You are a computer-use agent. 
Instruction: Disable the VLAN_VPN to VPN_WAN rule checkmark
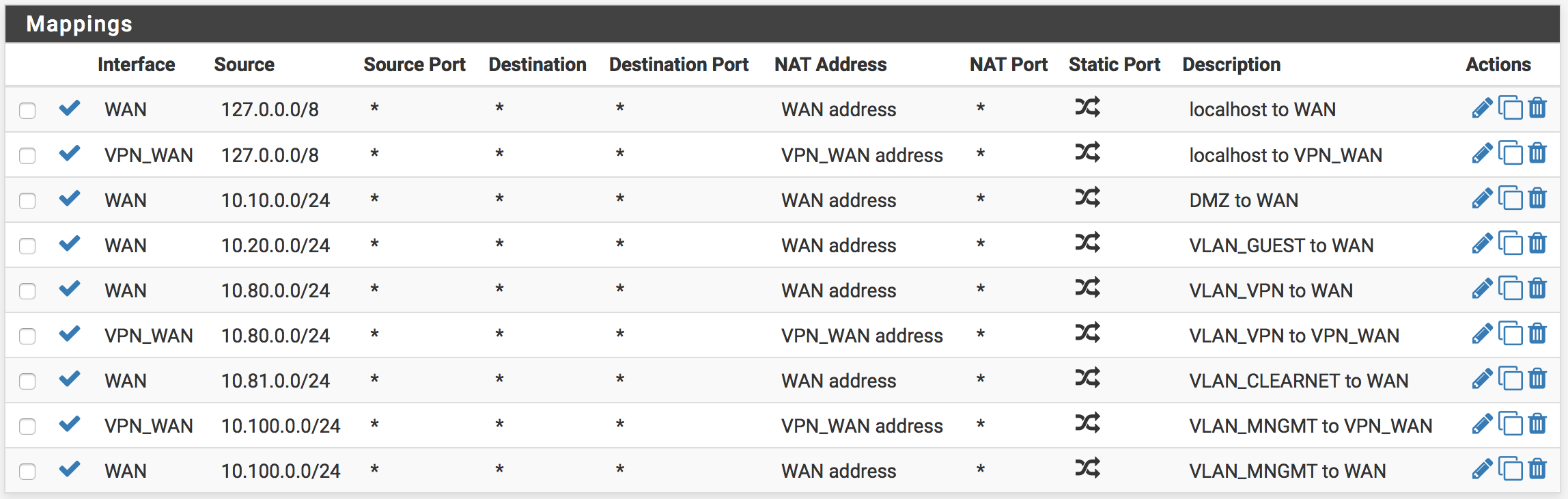(x=70, y=334)
